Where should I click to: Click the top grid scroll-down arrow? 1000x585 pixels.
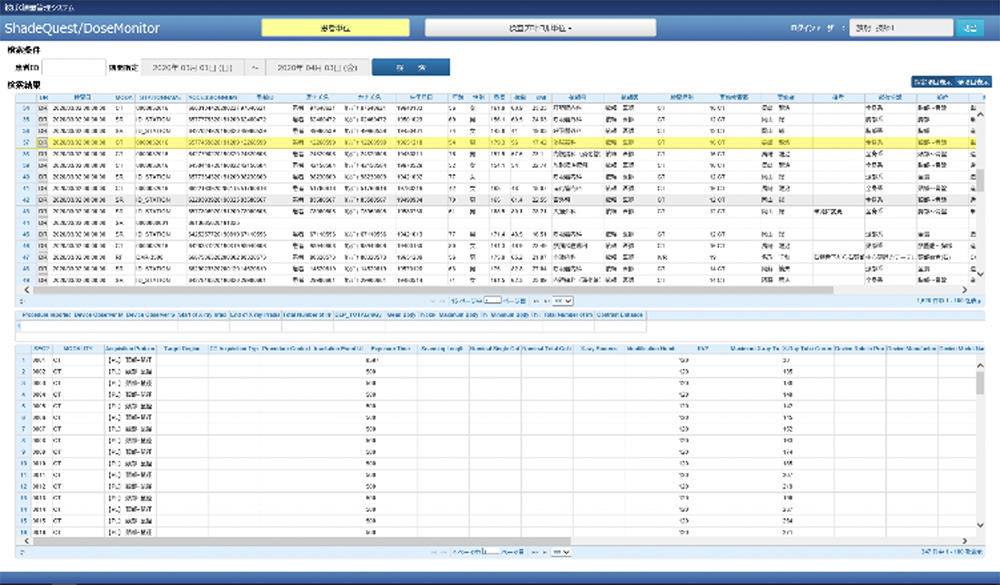tap(980, 274)
